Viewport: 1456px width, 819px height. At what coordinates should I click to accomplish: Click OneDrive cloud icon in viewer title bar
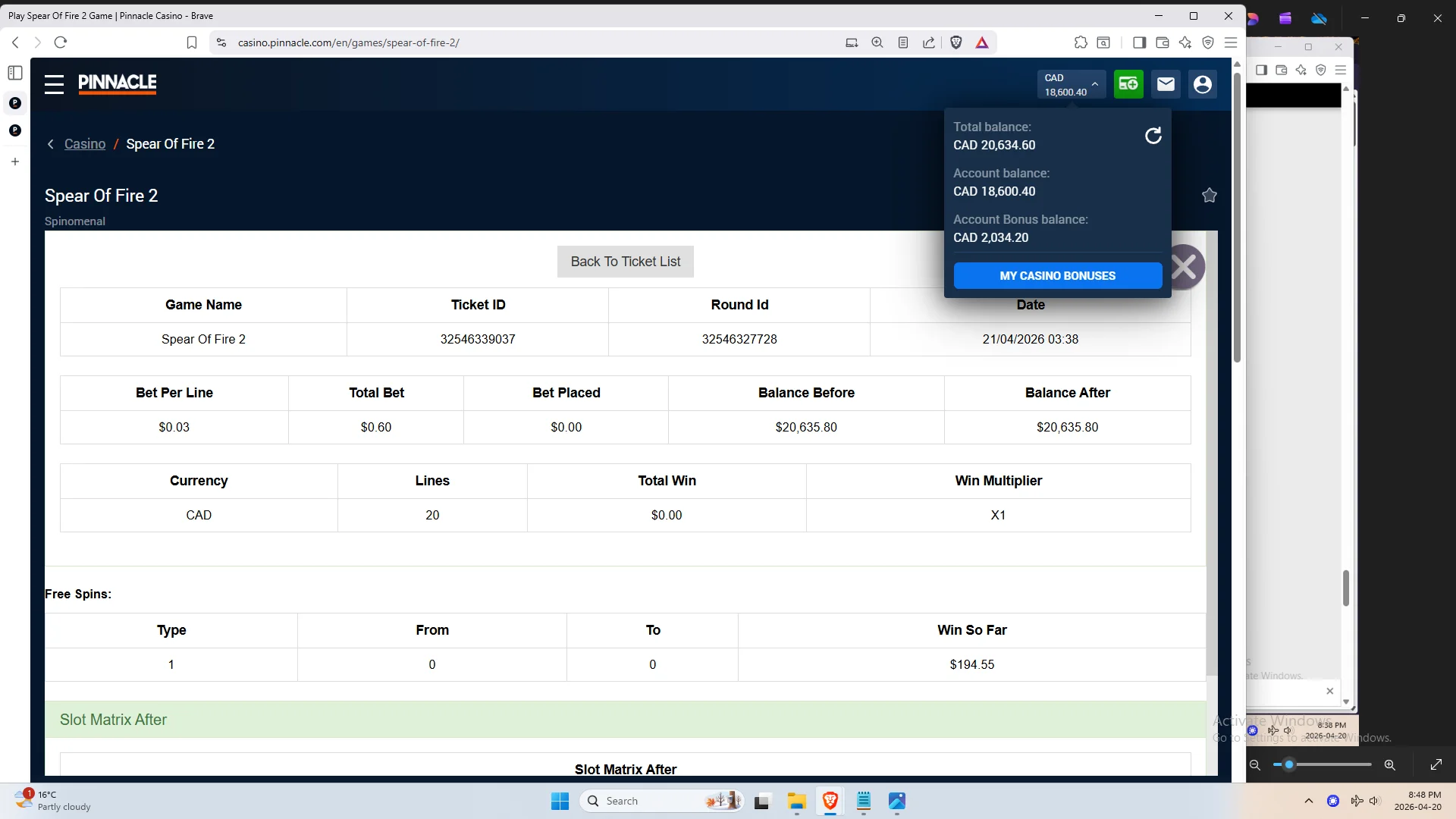tap(1319, 18)
